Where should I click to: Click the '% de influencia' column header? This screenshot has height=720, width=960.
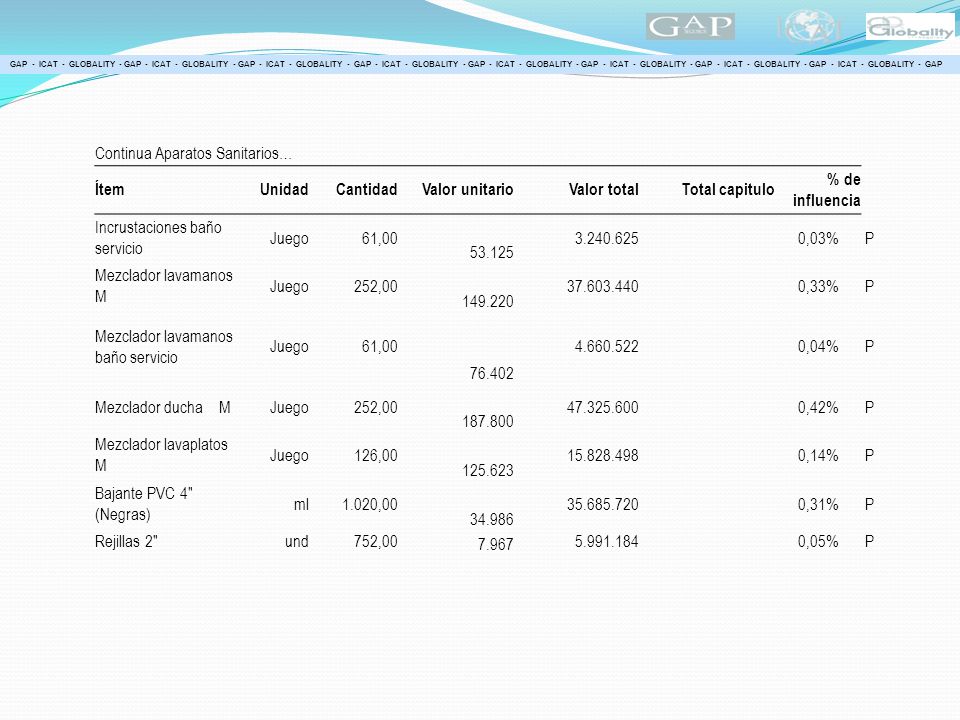click(x=827, y=190)
